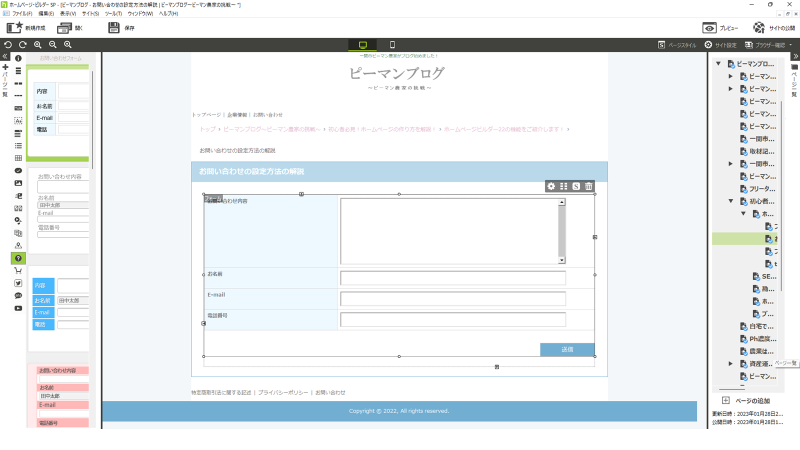The image size is (800, 450).
Task: Click the E-mail input field
Action: tap(453, 298)
